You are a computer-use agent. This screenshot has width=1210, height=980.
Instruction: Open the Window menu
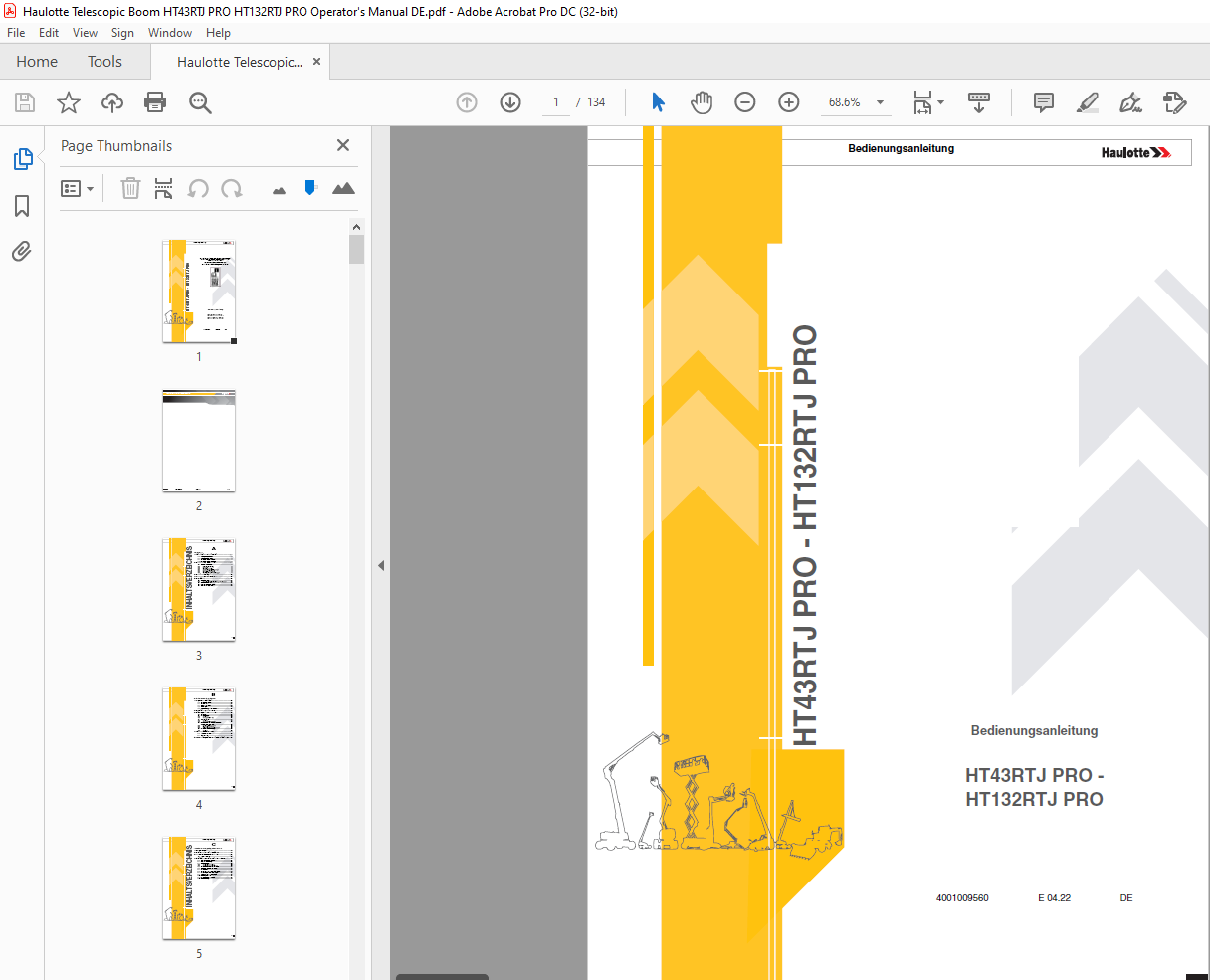coord(170,33)
